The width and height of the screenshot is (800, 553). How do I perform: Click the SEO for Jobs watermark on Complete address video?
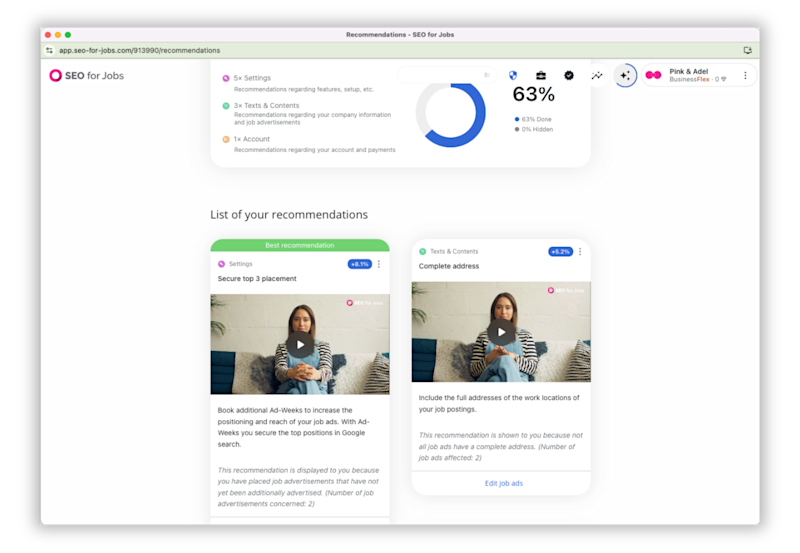566,290
